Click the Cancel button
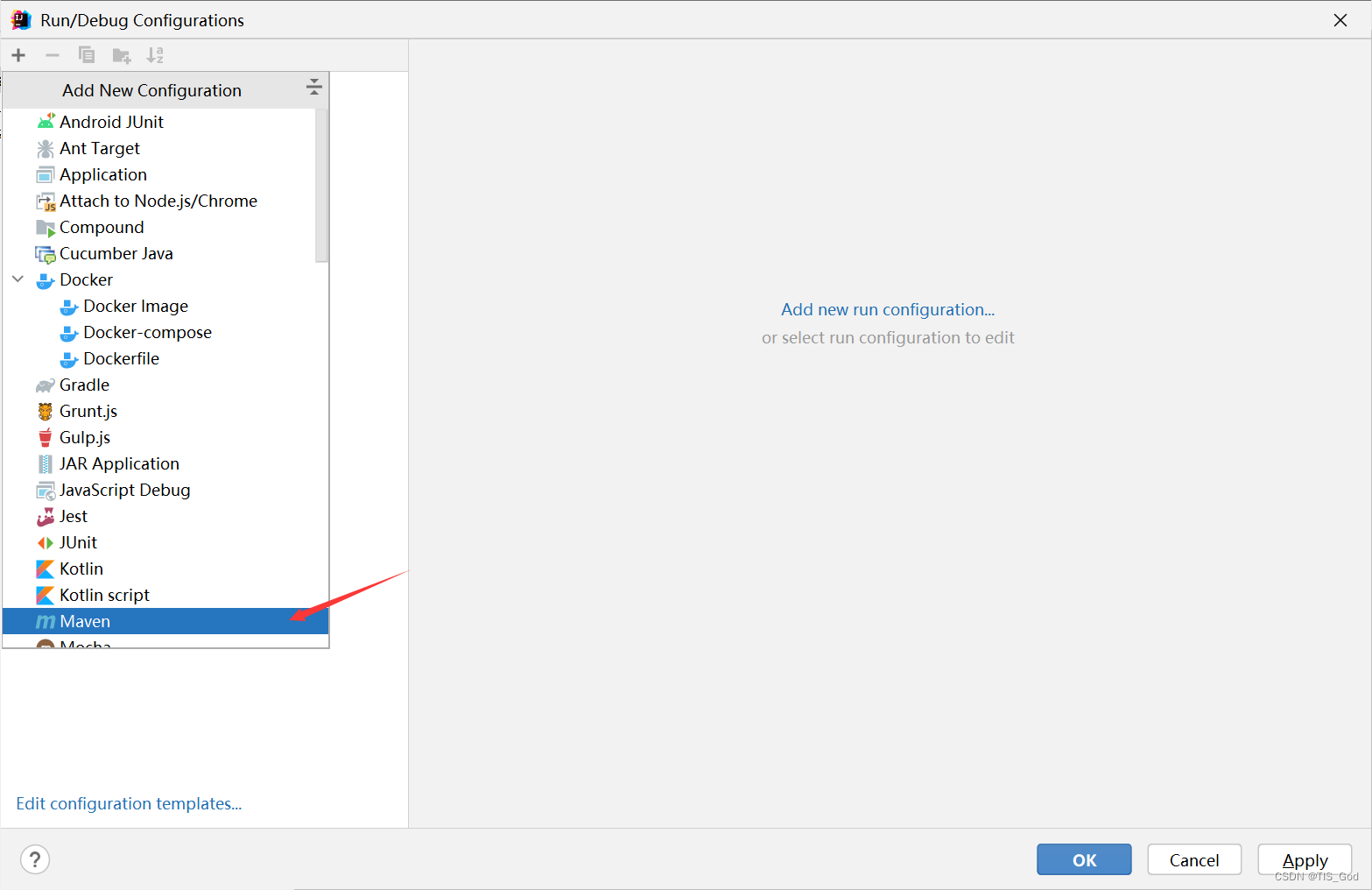The image size is (1372, 890). point(1194,859)
